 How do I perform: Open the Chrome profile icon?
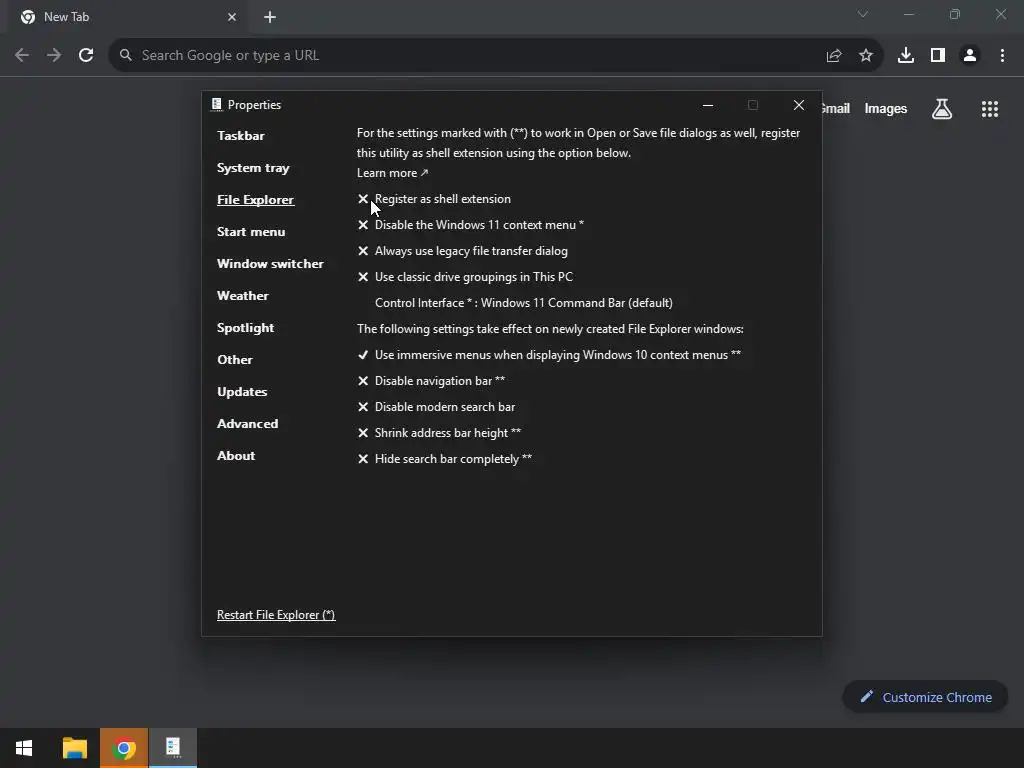969,55
